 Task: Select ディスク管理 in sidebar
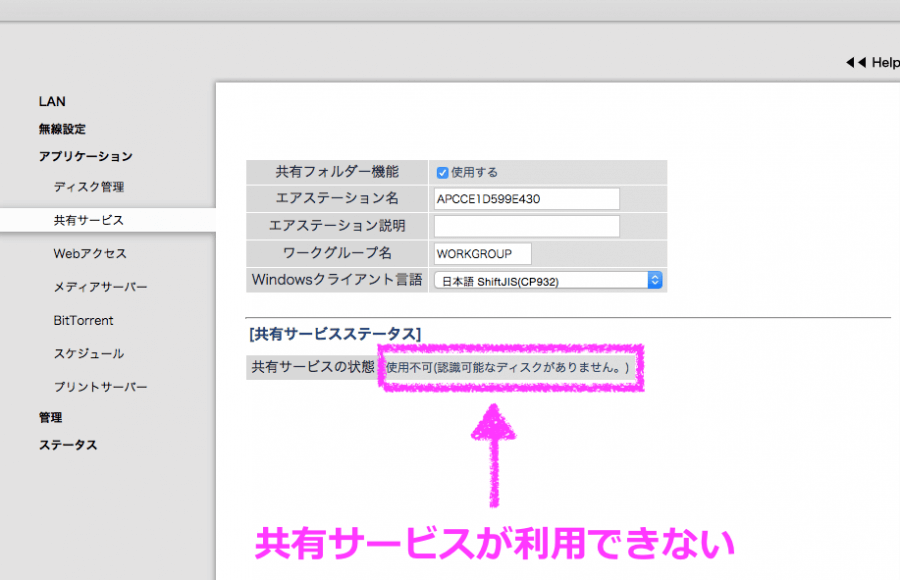click(x=89, y=187)
